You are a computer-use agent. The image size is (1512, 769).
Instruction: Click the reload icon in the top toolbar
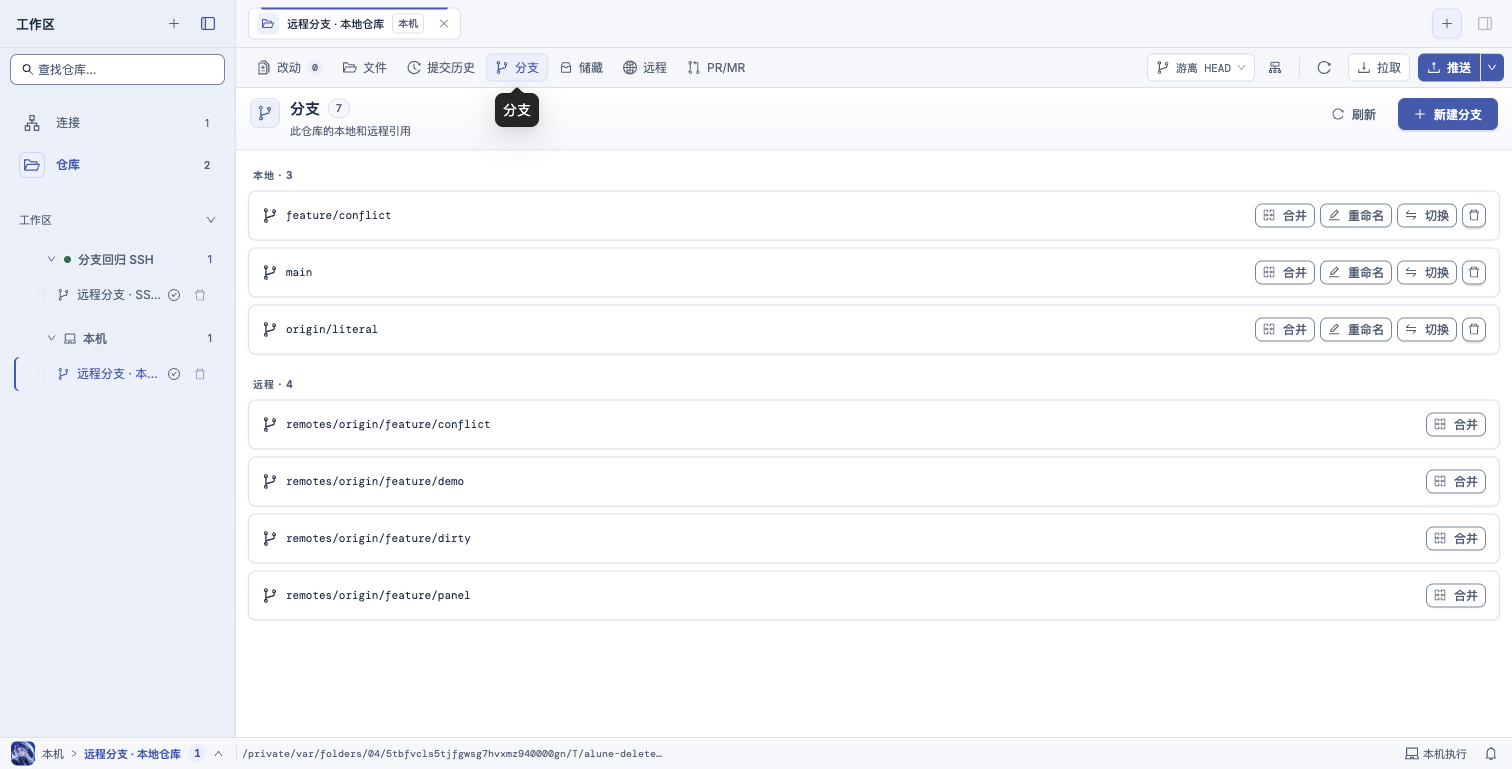point(1324,68)
